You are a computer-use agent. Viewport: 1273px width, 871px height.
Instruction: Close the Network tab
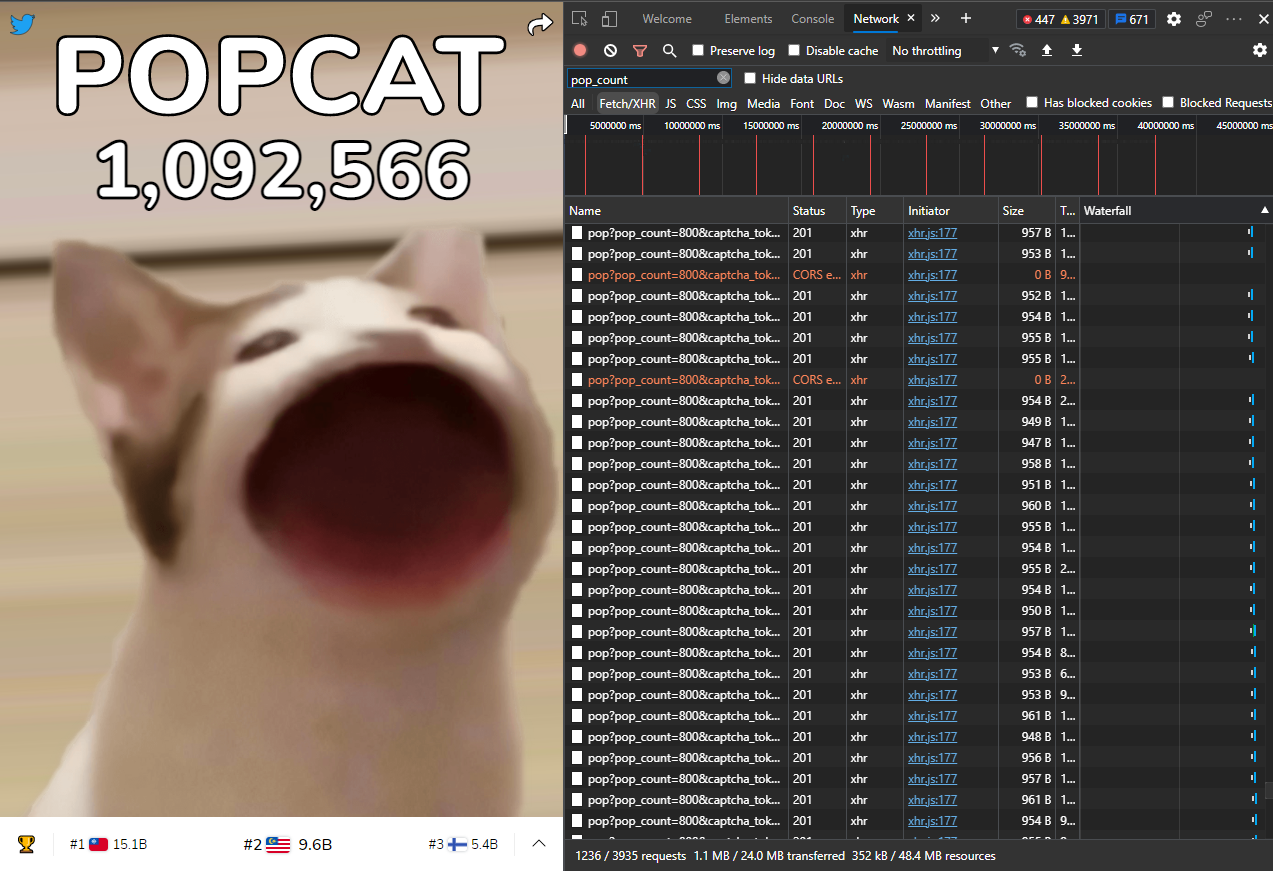tap(911, 19)
